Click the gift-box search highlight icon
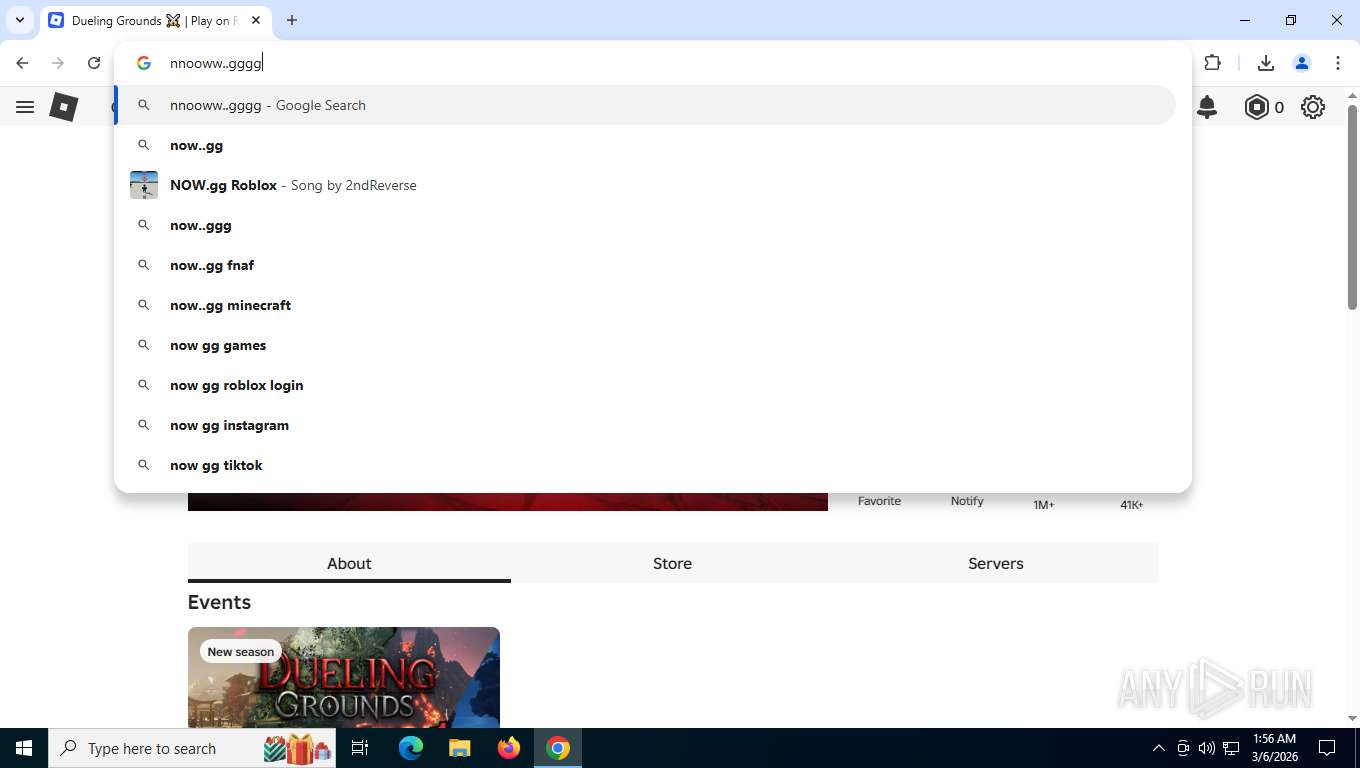The image size is (1360, 768). 298,748
